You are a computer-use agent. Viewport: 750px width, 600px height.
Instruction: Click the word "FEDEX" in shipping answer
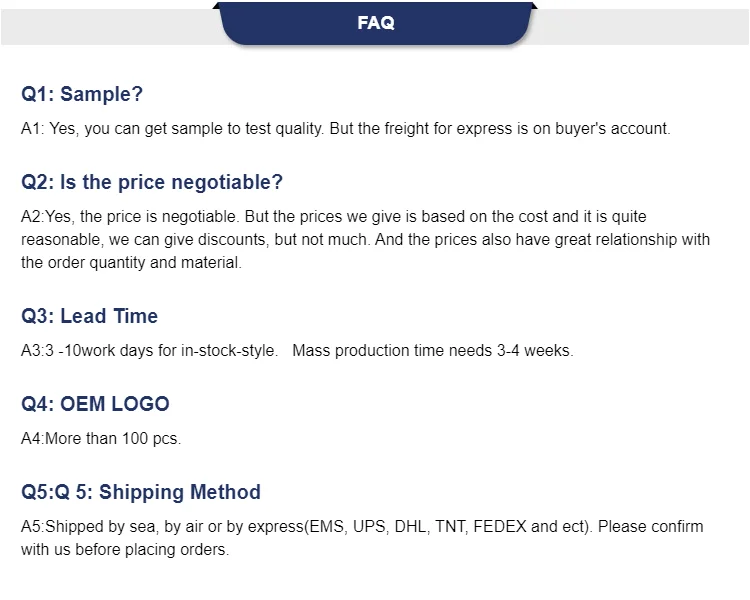(x=500, y=526)
